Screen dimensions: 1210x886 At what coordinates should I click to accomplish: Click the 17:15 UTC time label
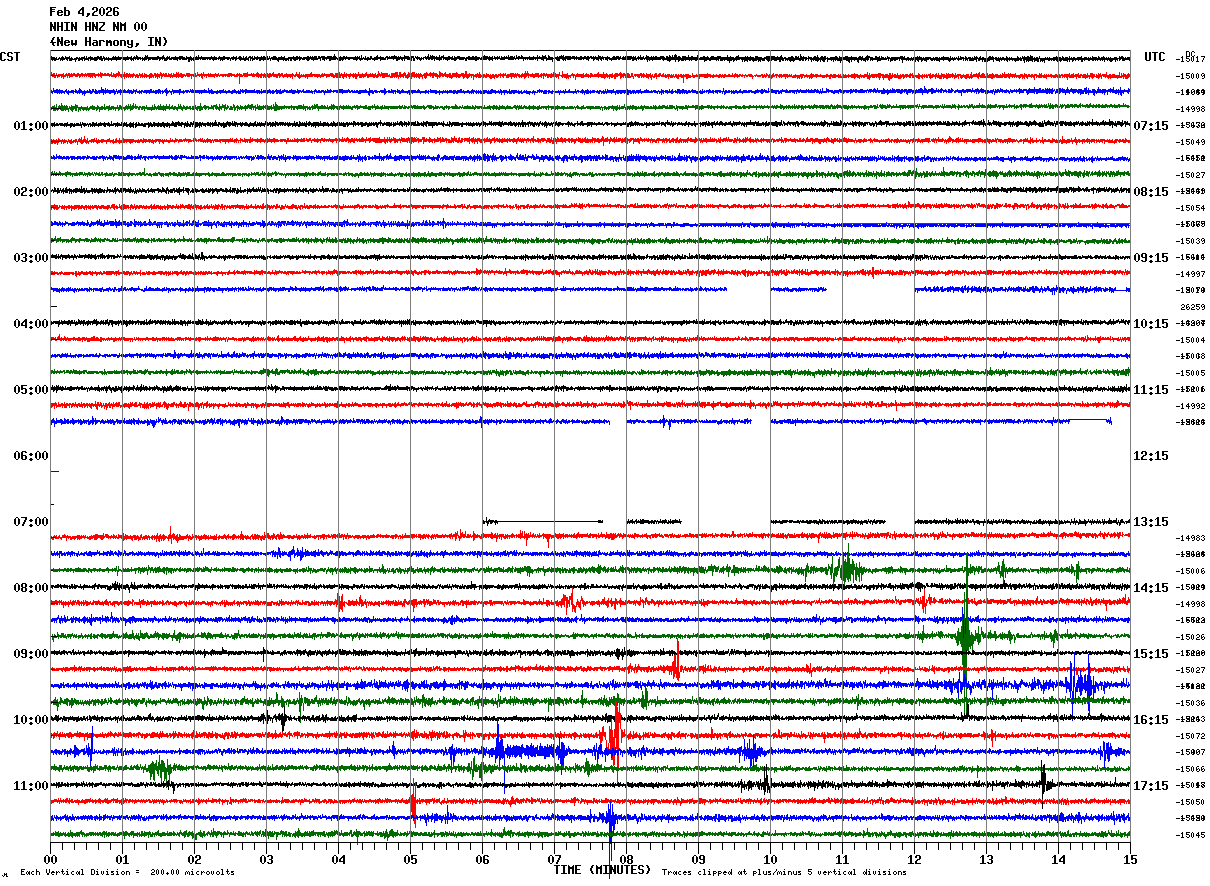1151,786
